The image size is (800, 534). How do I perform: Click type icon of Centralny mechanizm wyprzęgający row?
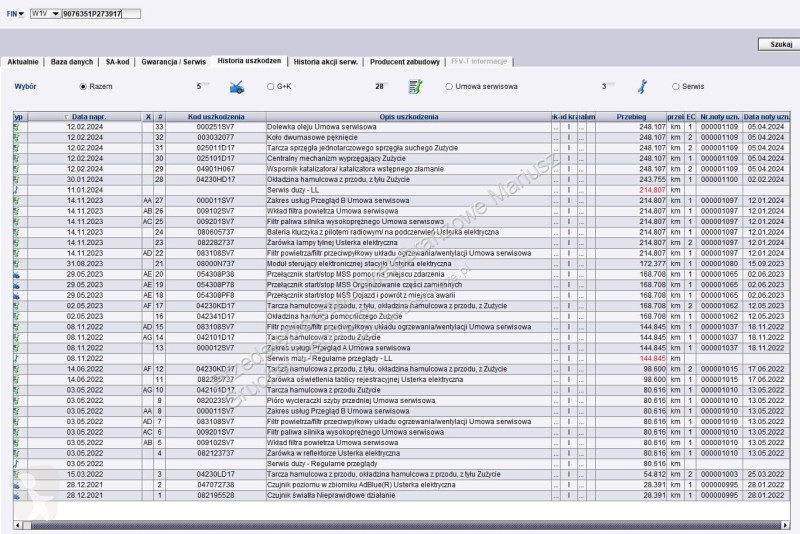click(x=16, y=159)
